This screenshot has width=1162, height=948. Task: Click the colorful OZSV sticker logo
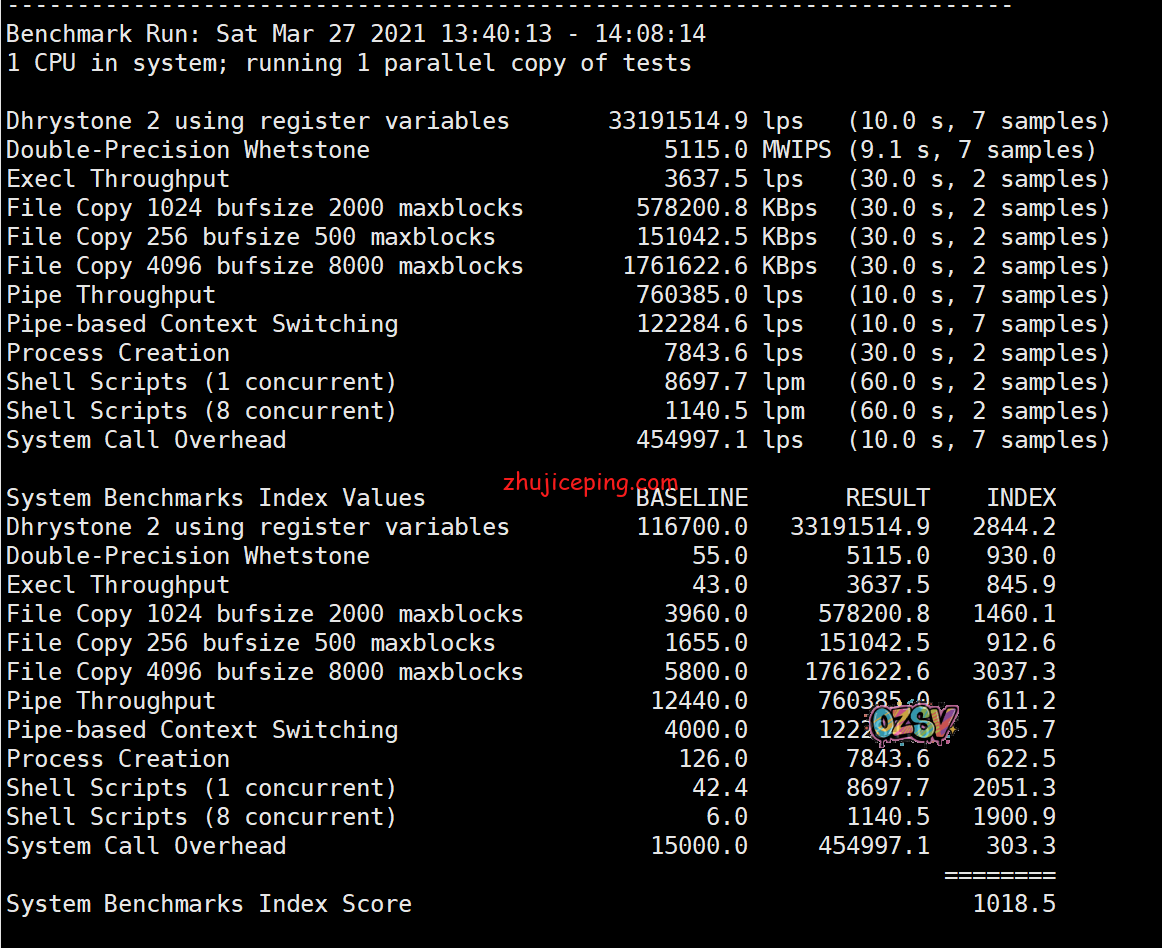[913, 723]
